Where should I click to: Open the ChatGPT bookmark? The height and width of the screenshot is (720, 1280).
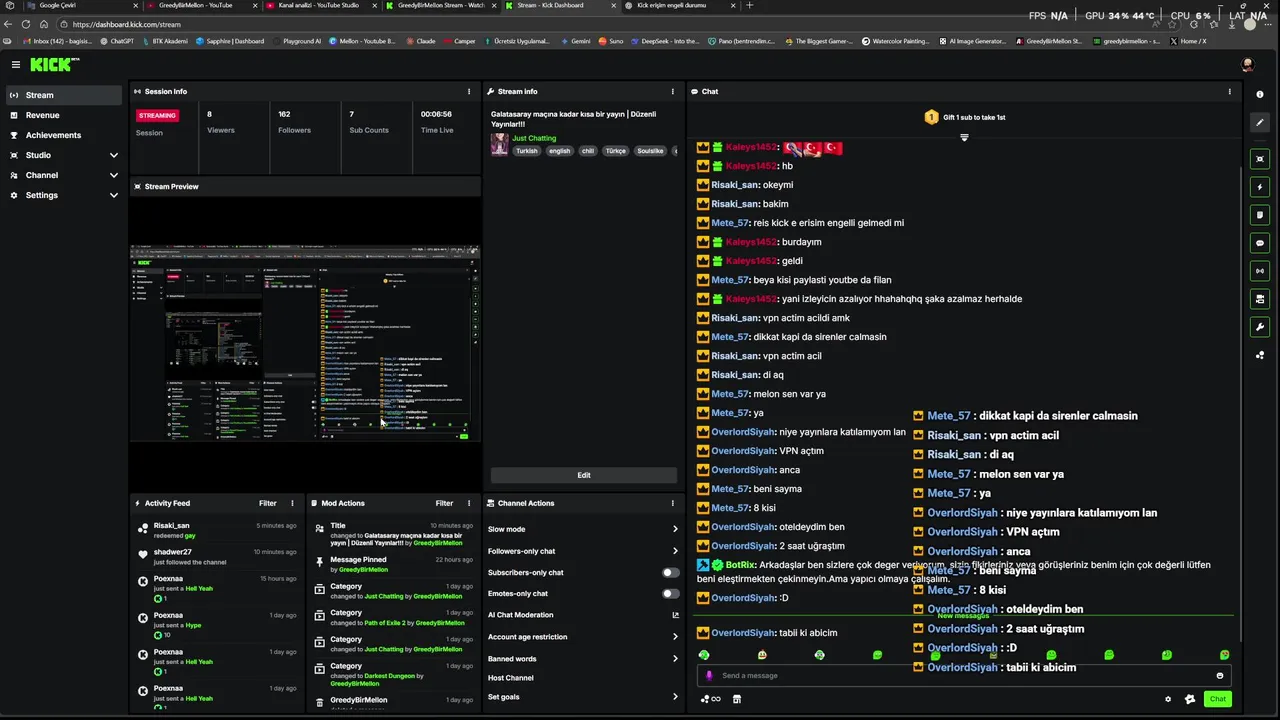pos(117,41)
